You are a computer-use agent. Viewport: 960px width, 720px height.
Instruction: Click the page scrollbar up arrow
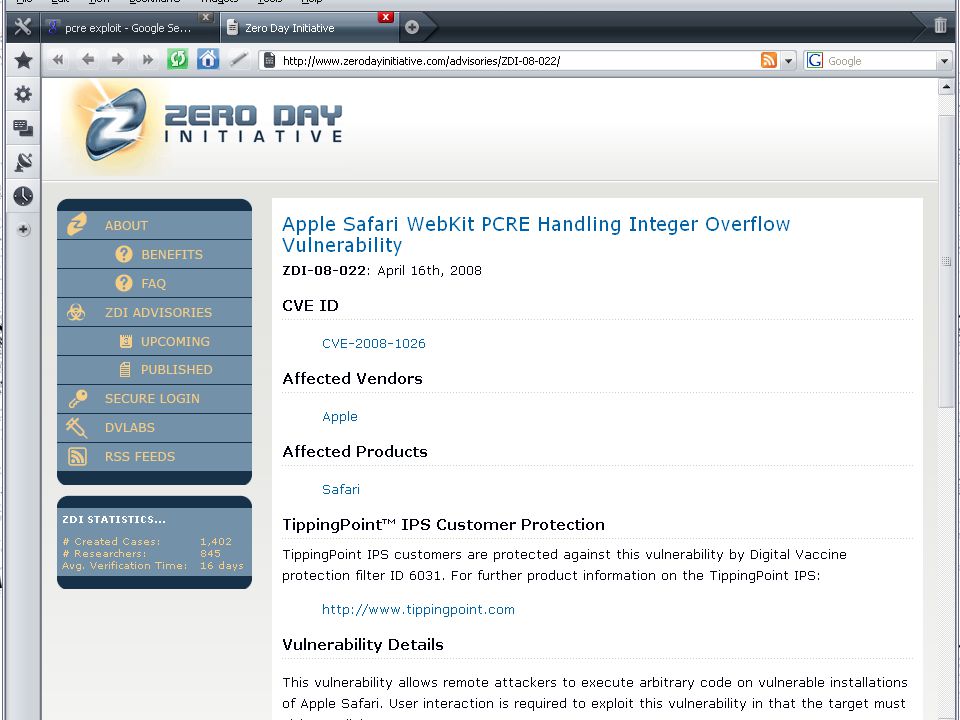point(946,87)
